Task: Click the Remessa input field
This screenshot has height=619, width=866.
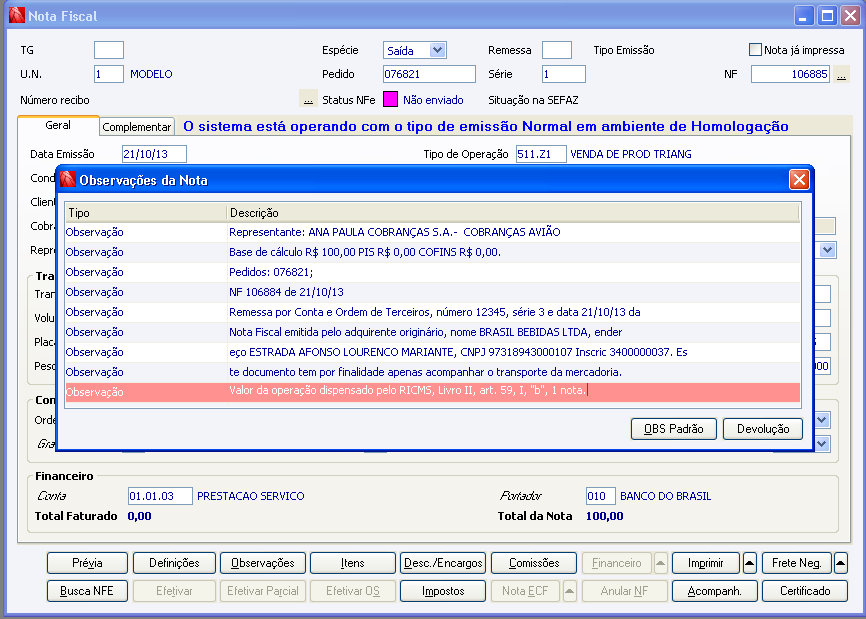Action: [557, 50]
